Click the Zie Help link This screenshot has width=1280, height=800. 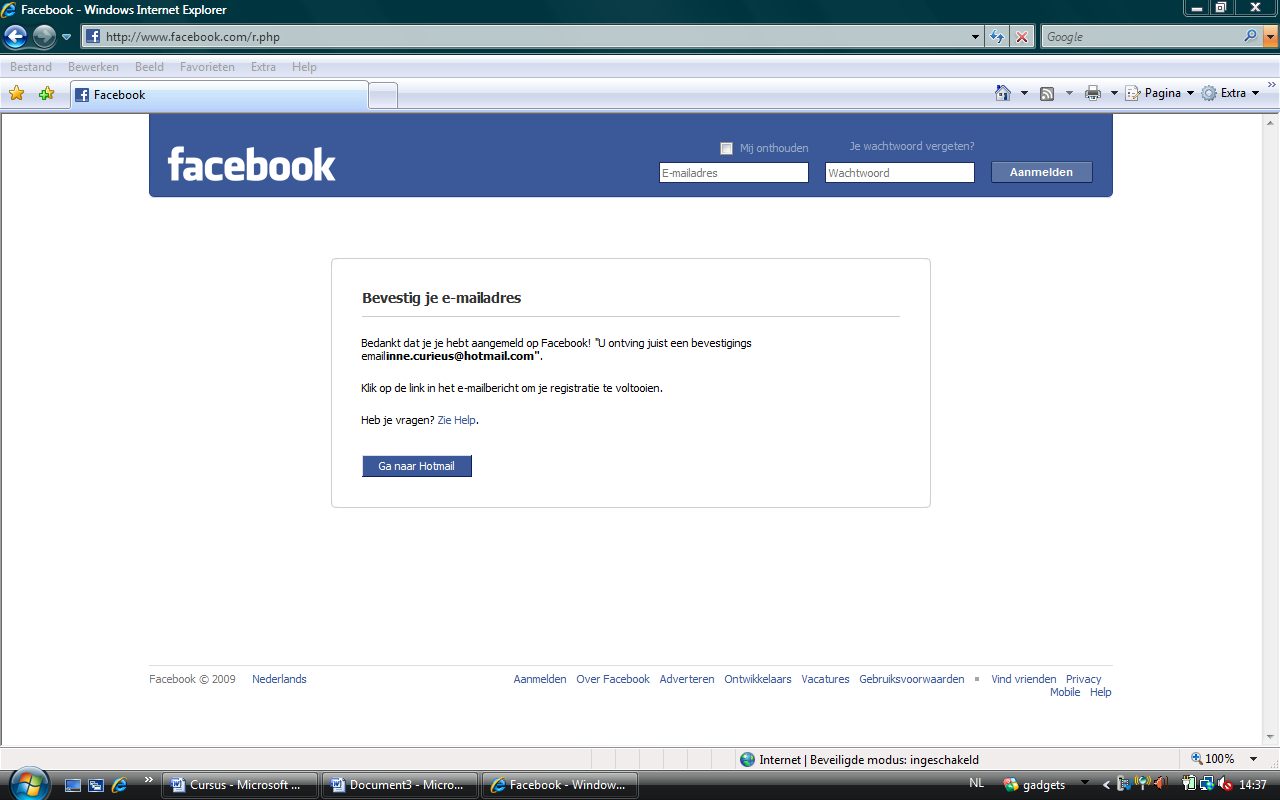(457, 420)
